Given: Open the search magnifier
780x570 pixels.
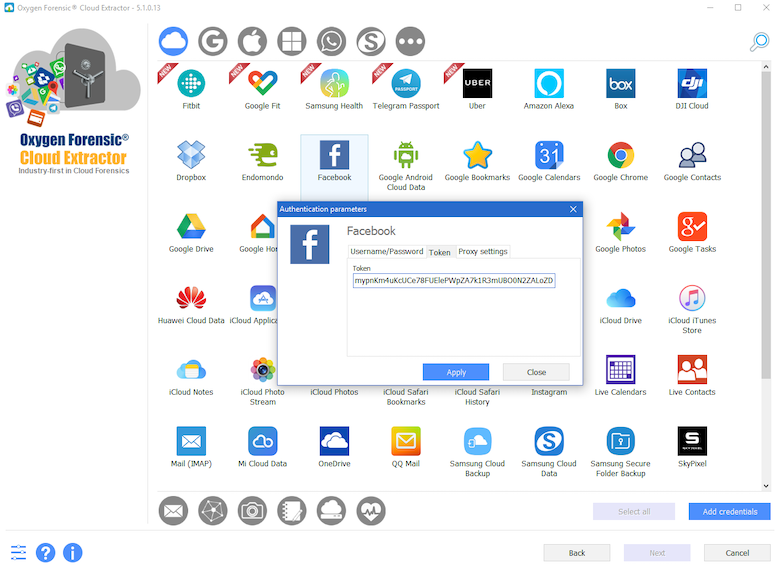Looking at the screenshot, I should click(x=760, y=42).
